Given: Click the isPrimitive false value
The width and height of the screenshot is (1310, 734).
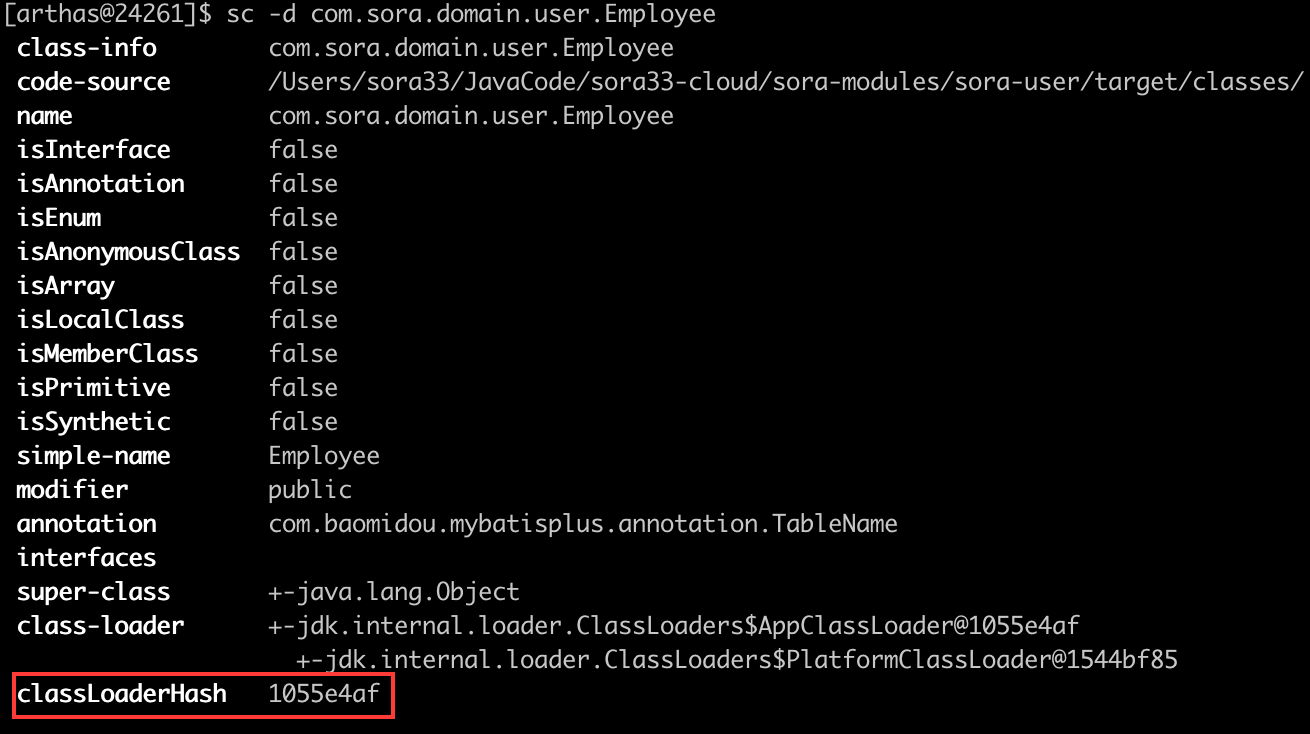Looking at the screenshot, I should [303, 388].
